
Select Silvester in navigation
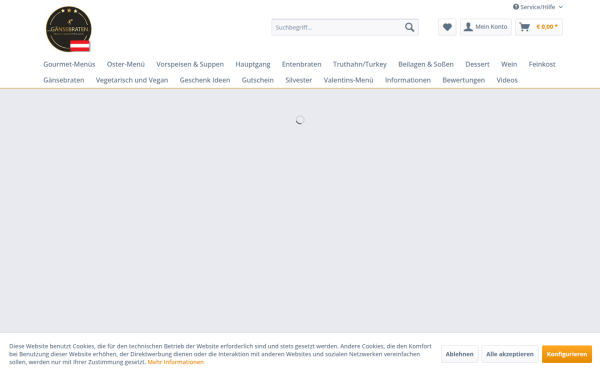(298, 80)
